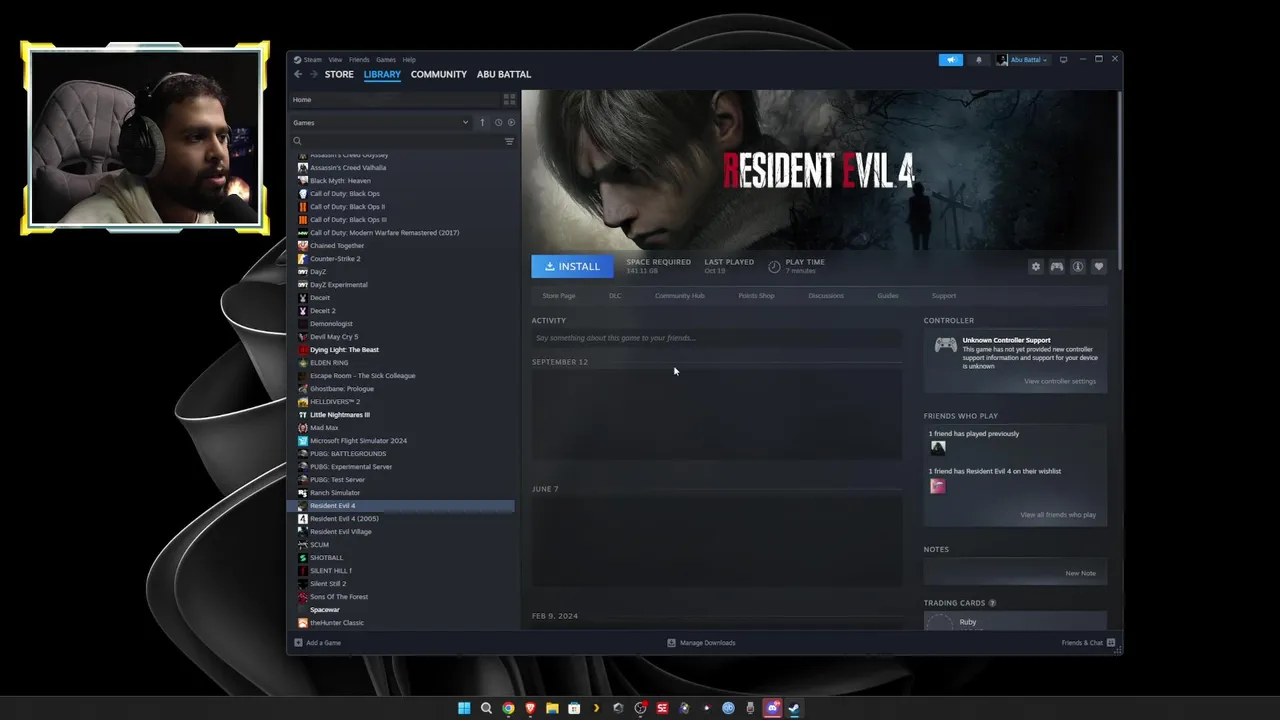Screen dimensions: 1280x720
Task: Open Brave browser from the taskbar
Action: [530, 708]
